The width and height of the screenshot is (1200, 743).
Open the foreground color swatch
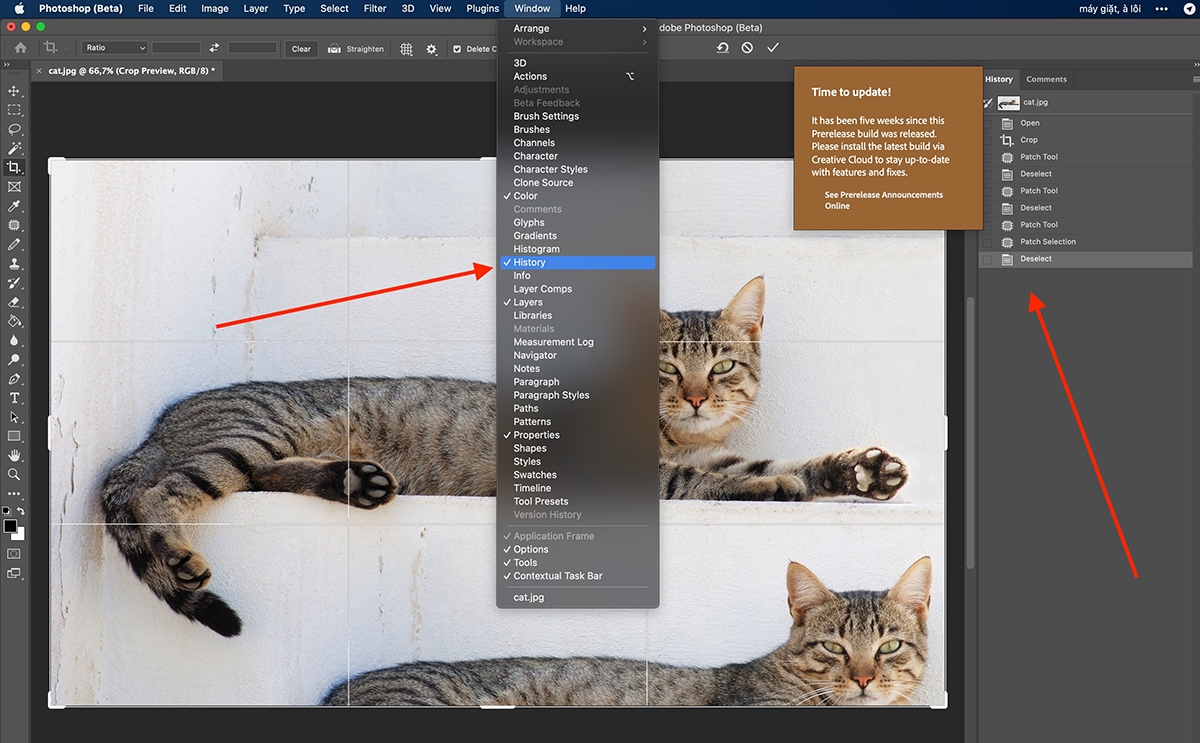click(x=10, y=525)
